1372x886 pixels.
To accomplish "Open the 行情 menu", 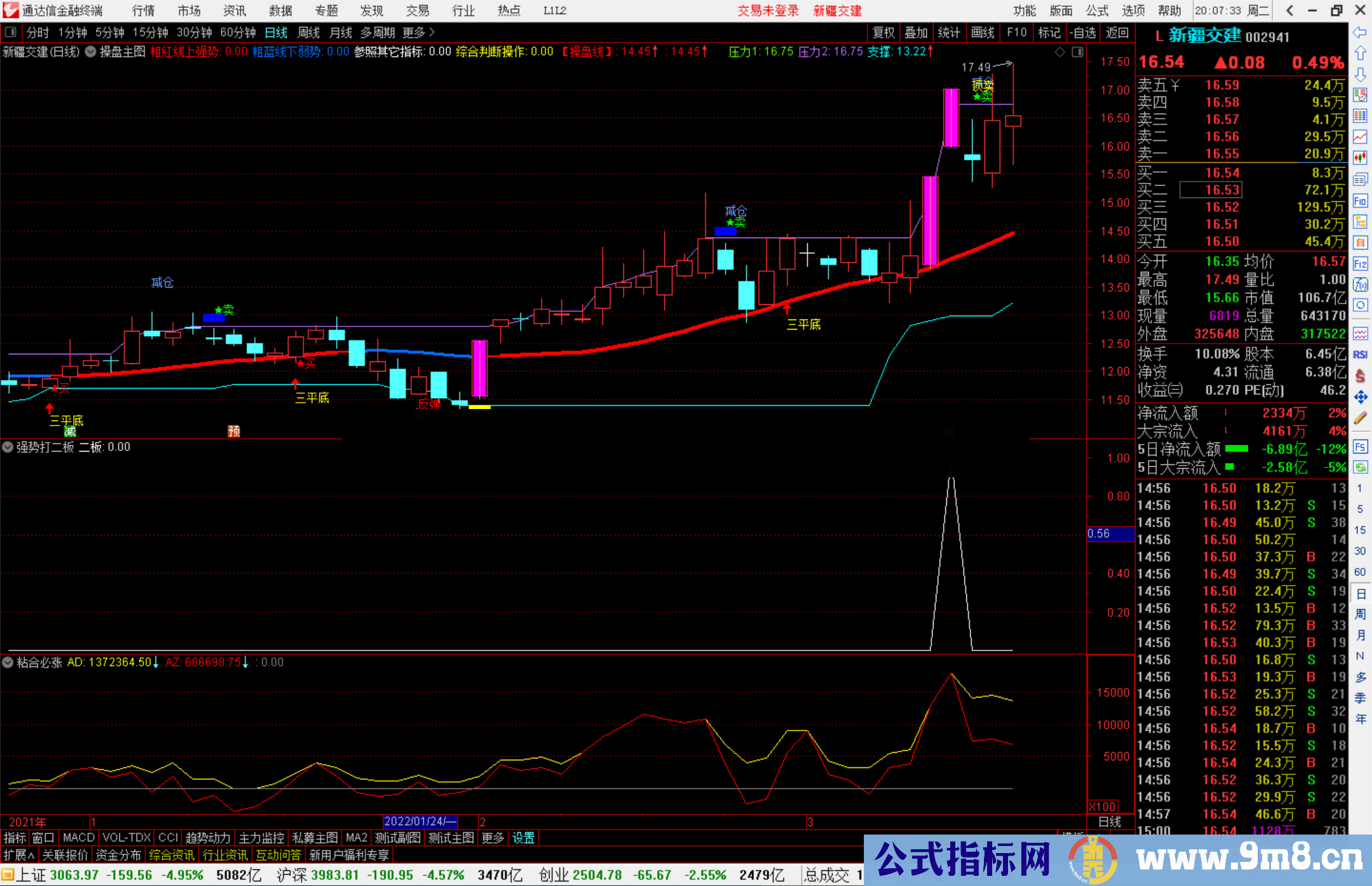I will coord(143,11).
